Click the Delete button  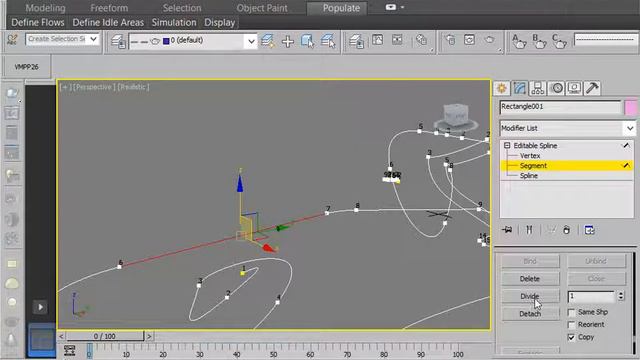pos(530,279)
